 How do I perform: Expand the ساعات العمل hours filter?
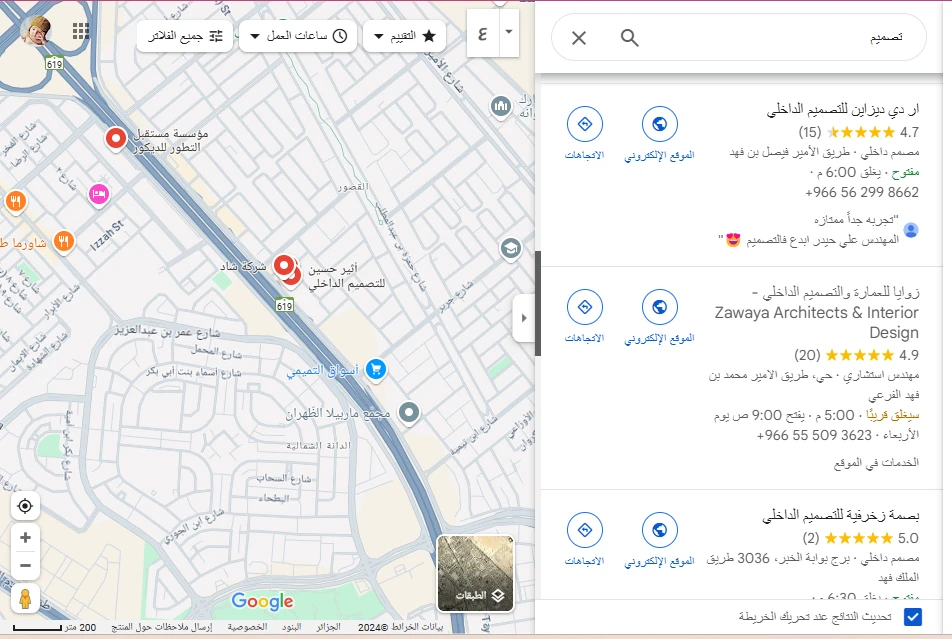point(299,36)
